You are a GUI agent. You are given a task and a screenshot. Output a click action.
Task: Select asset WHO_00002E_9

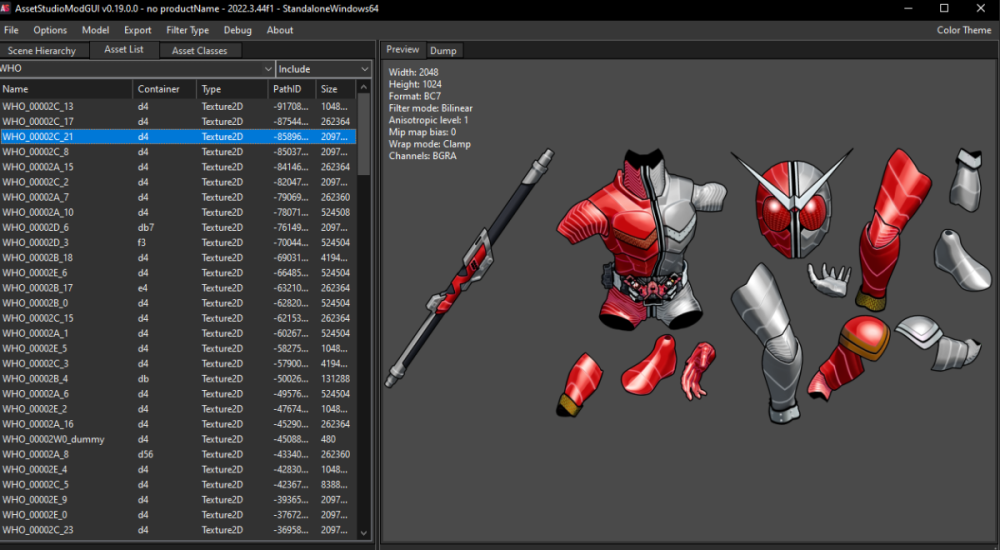click(x=178, y=500)
